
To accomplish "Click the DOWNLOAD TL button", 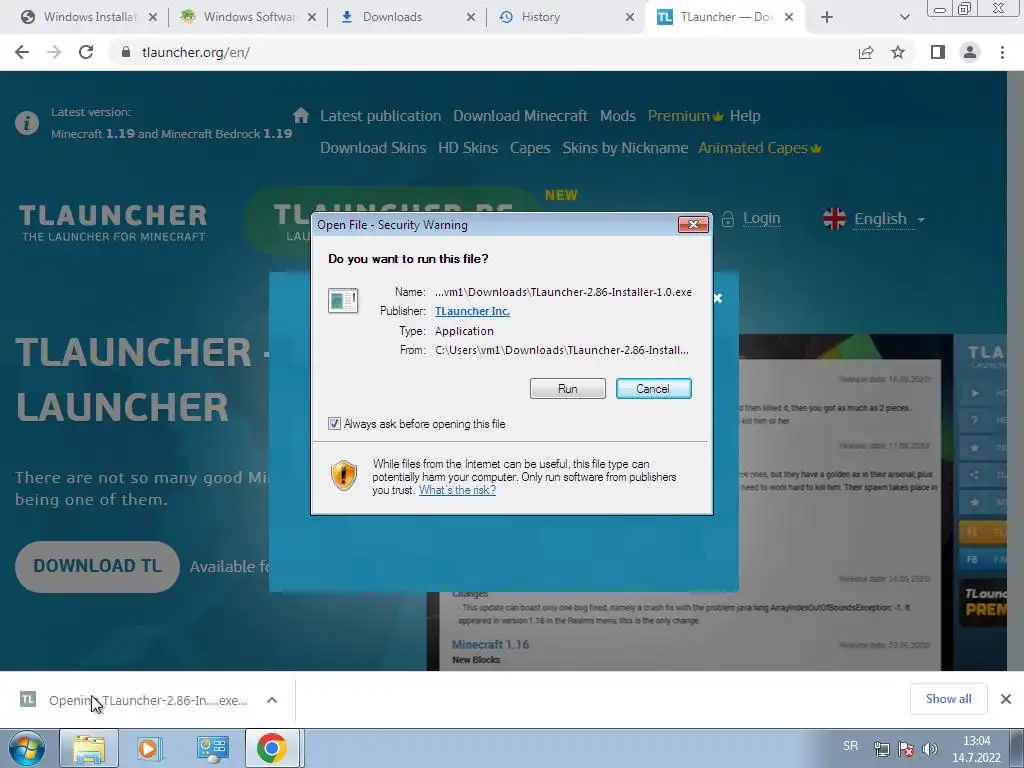I will [97, 566].
